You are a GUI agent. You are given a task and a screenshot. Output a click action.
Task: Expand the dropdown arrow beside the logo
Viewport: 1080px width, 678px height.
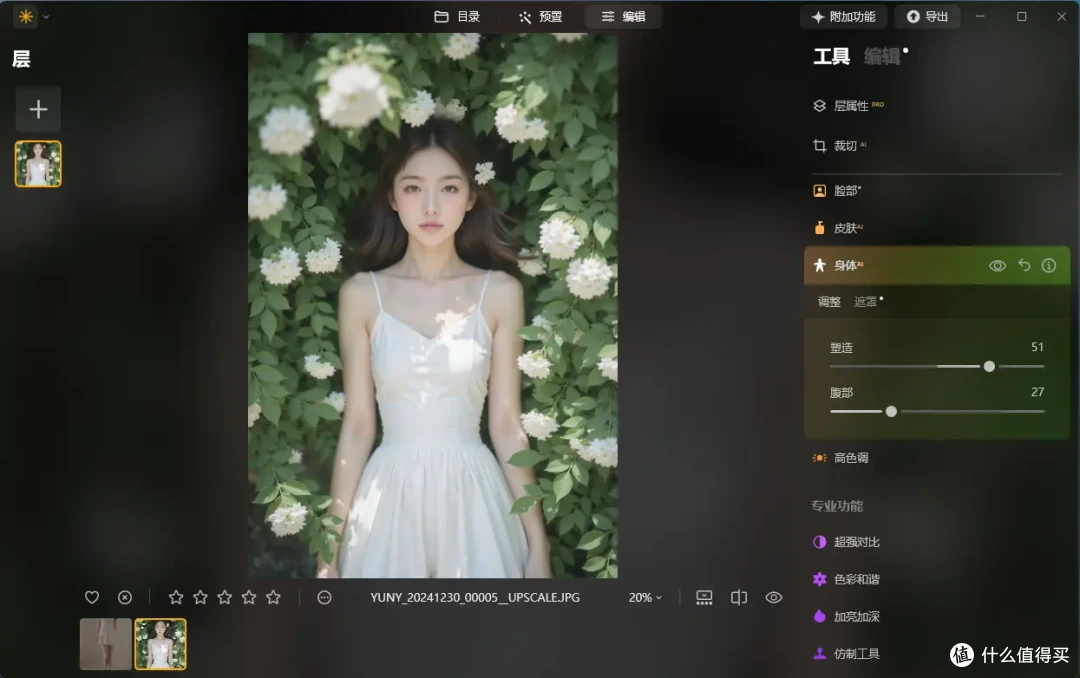coord(46,17)
